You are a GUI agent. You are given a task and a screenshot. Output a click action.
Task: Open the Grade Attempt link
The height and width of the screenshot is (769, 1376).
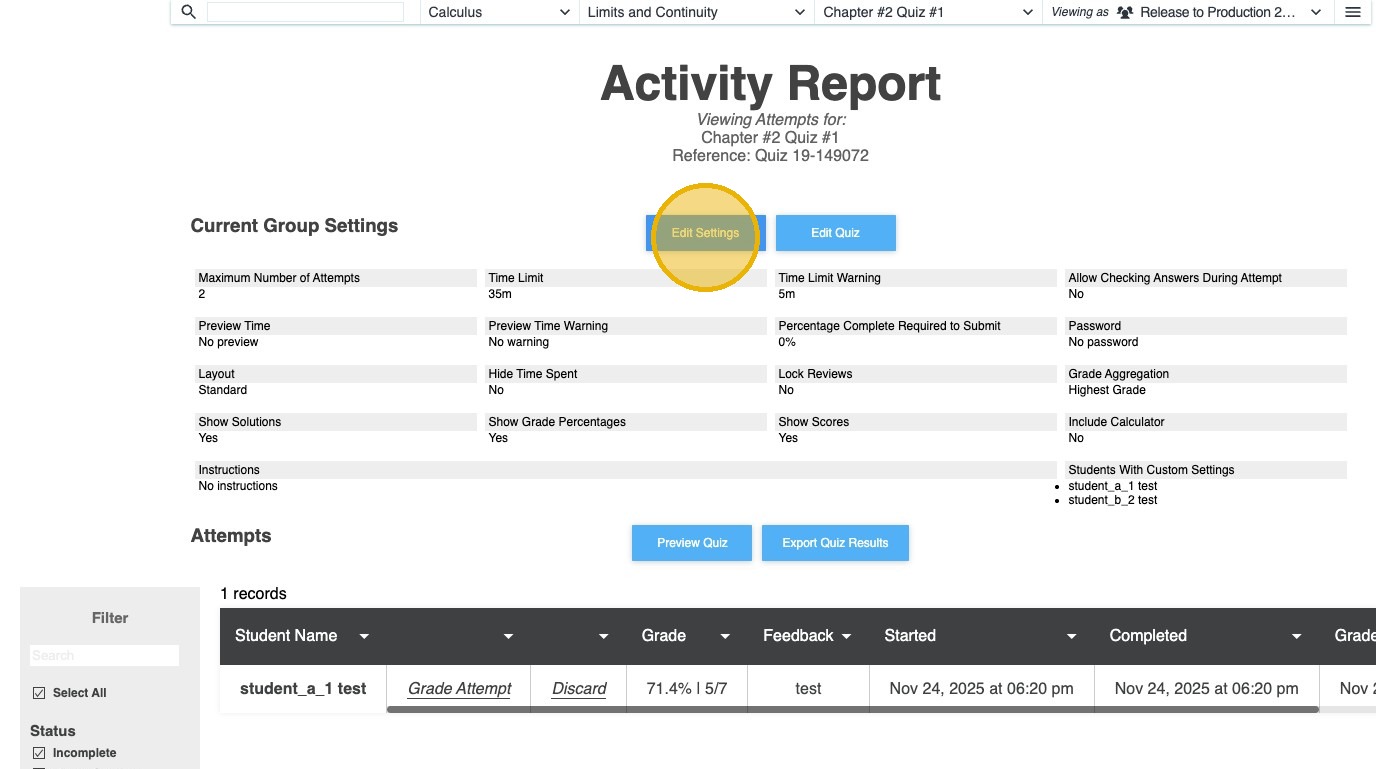click(x=459, y=689)
